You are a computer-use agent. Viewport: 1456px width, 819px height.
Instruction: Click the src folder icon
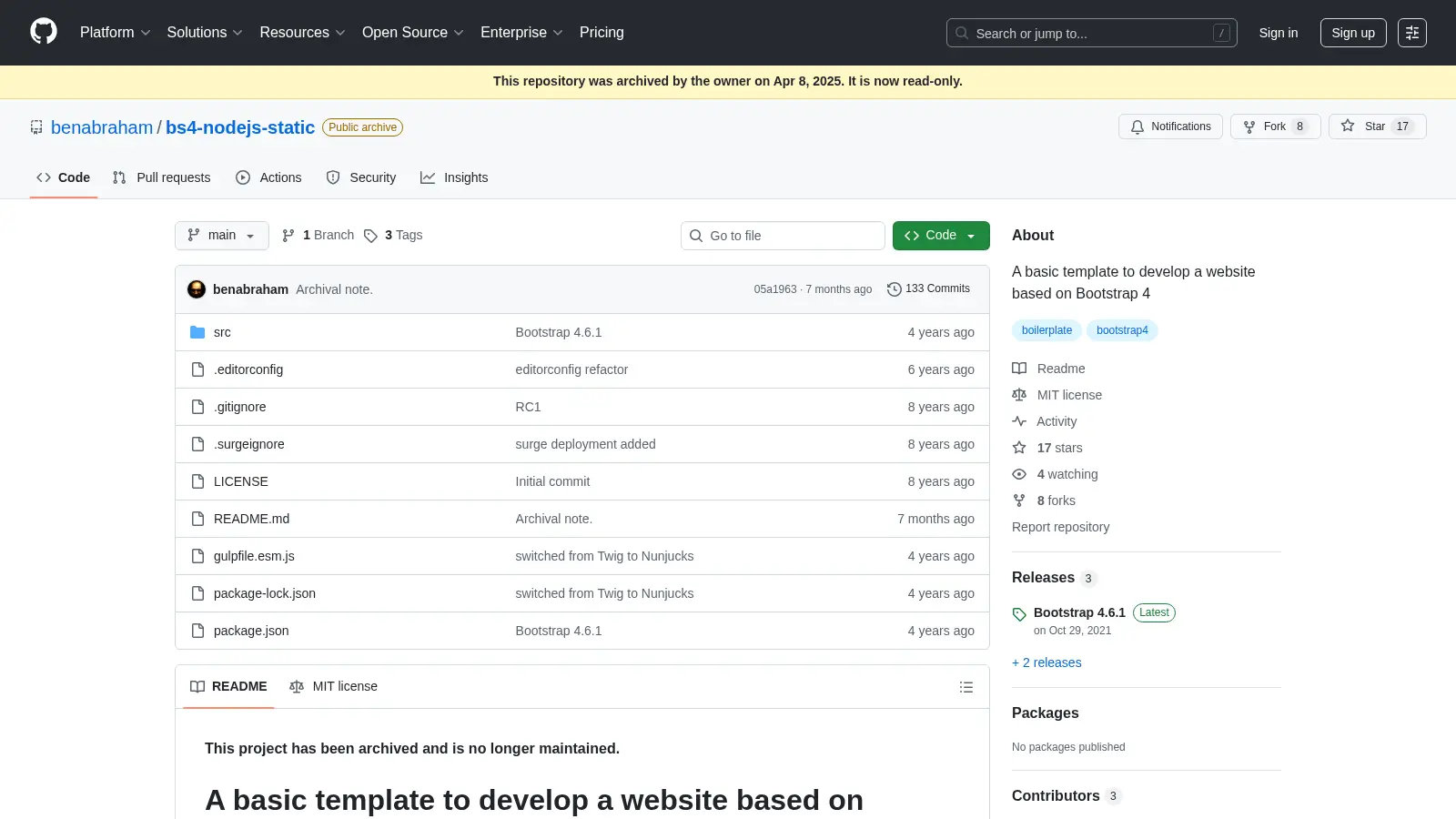197,332
